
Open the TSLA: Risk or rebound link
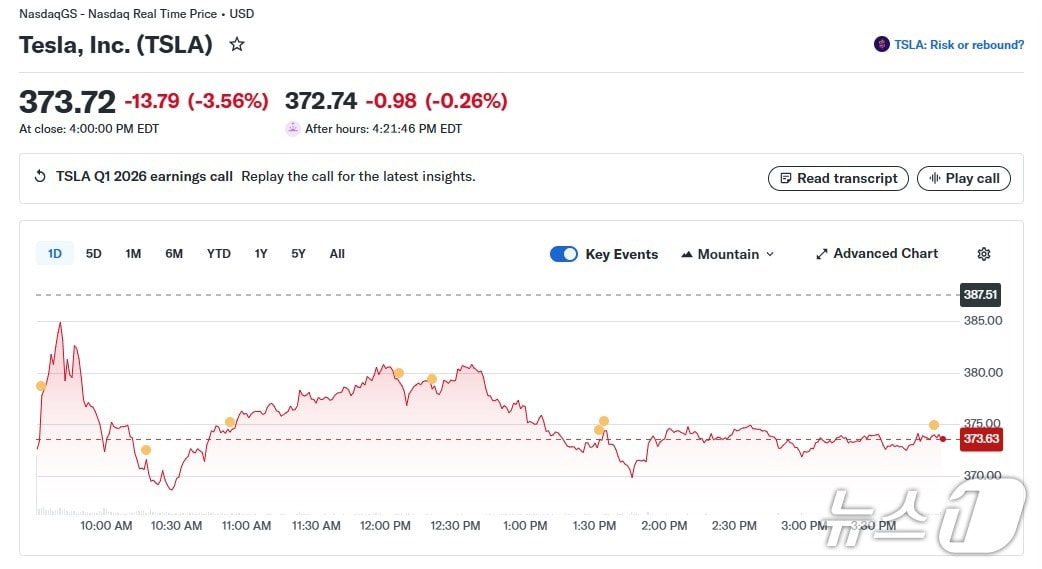click(958, 45)
